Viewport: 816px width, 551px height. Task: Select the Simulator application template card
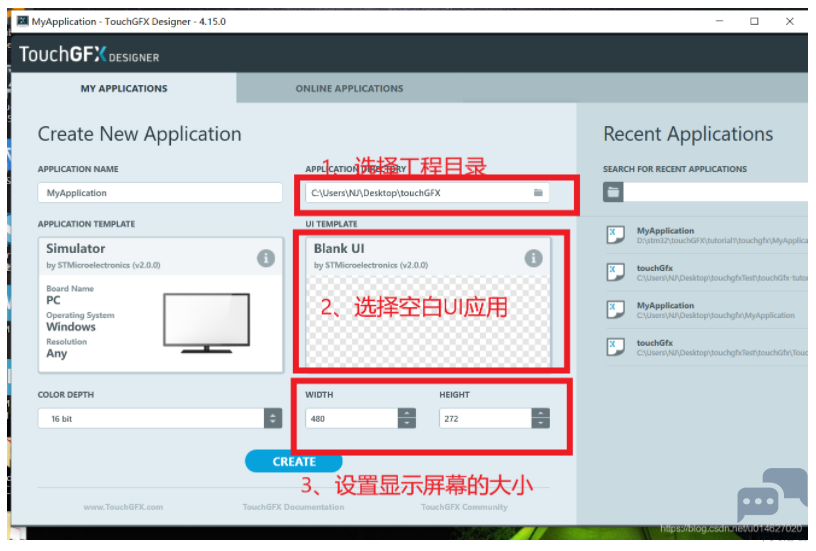point(161,305)
